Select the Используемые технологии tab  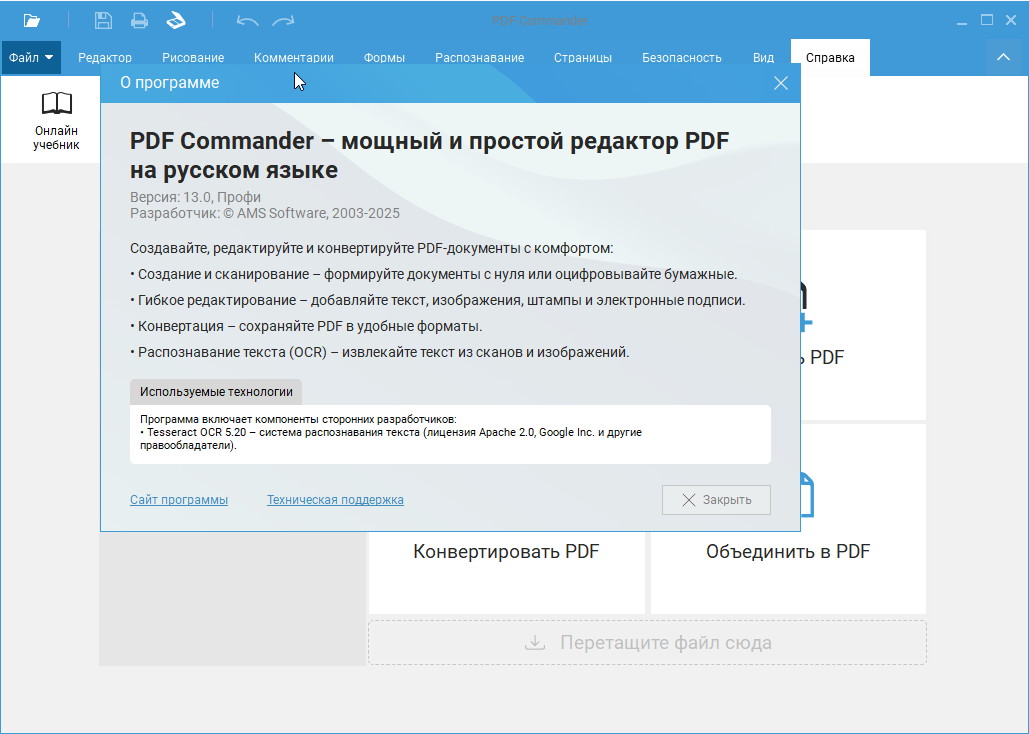216,392
